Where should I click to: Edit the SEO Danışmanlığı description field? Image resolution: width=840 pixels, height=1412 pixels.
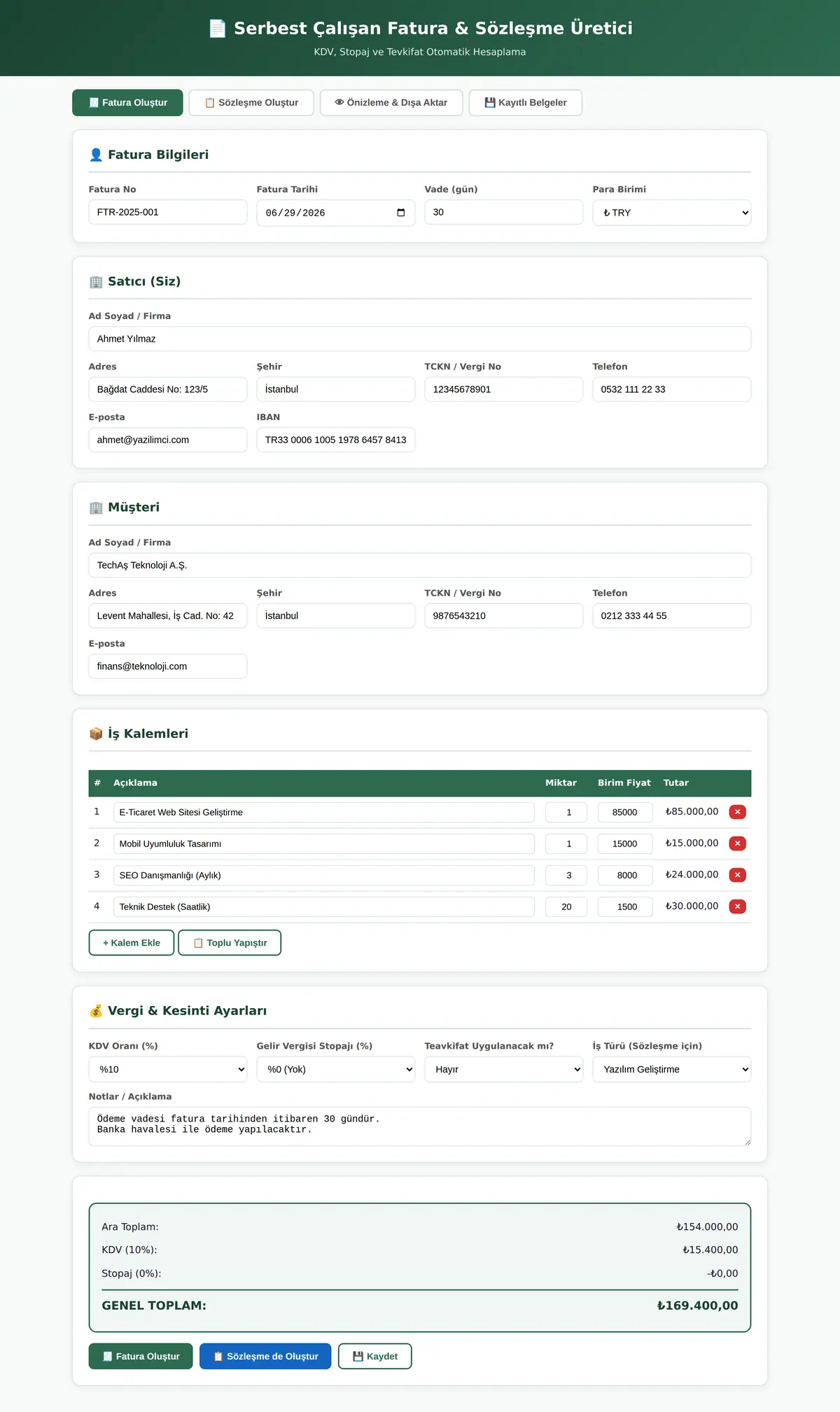(x=324, y=875)
